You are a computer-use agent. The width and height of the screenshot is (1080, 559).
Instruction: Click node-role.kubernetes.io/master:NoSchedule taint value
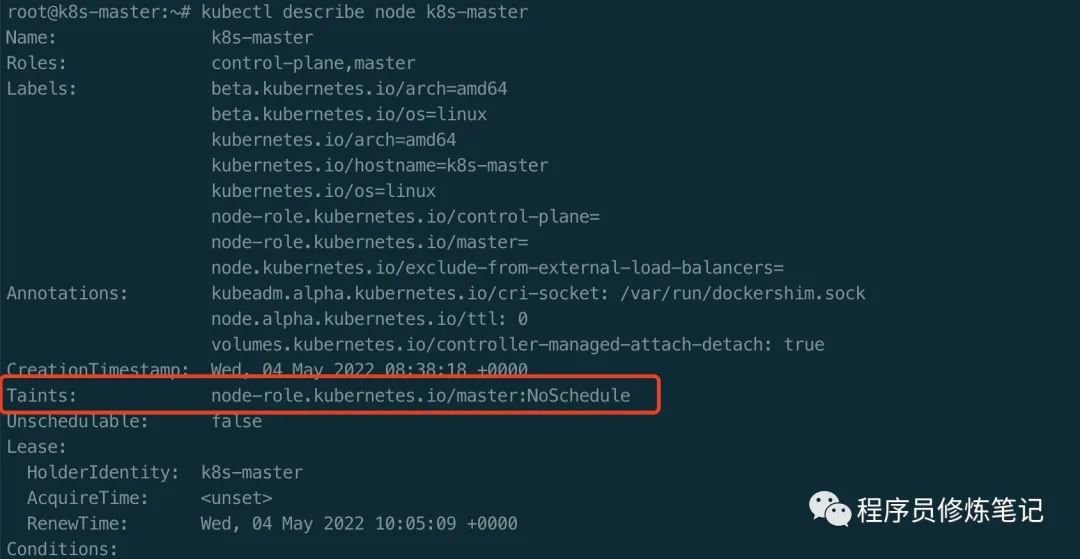(420, 395)
